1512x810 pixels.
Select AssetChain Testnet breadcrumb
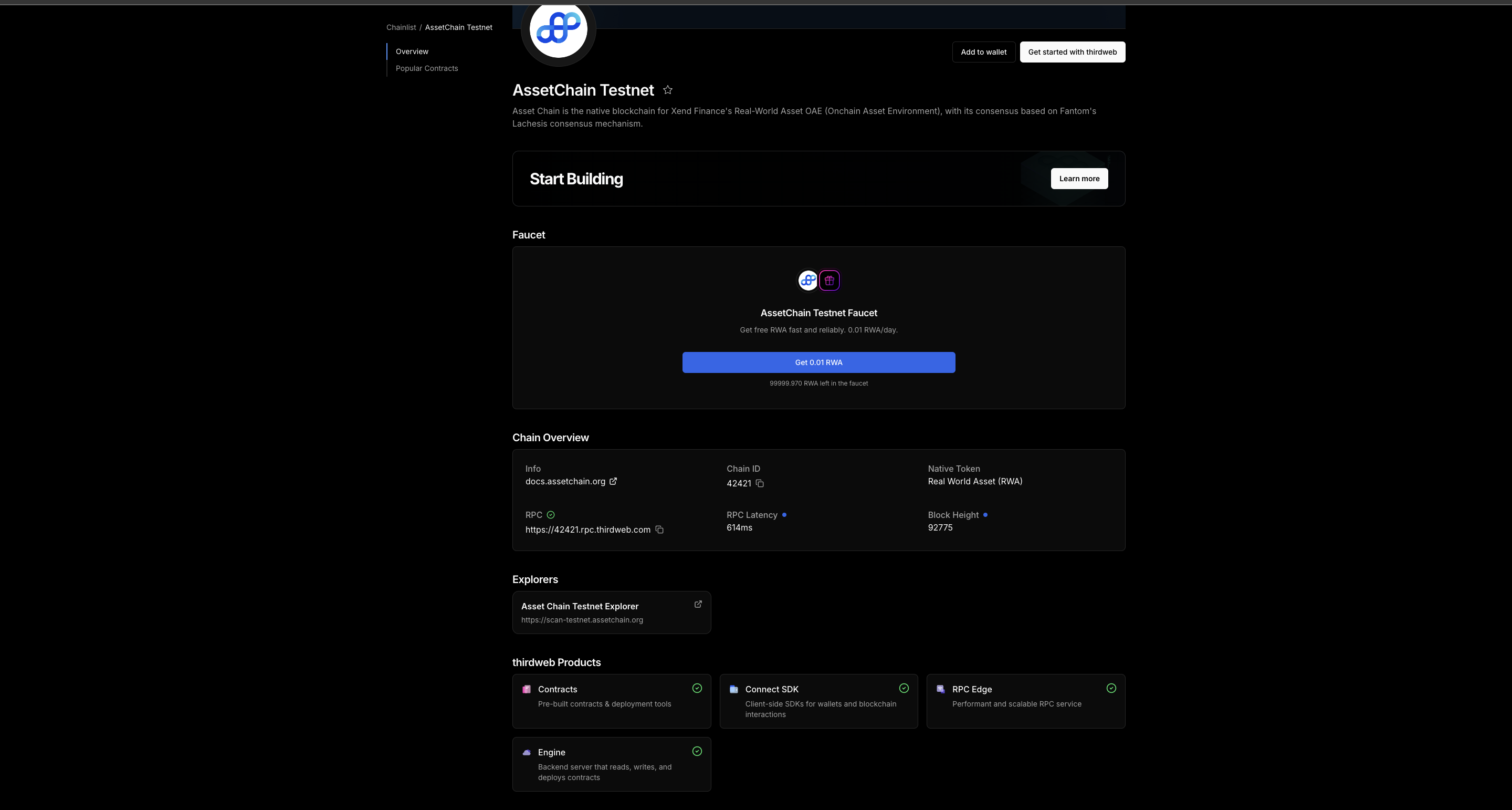[458, 28]
